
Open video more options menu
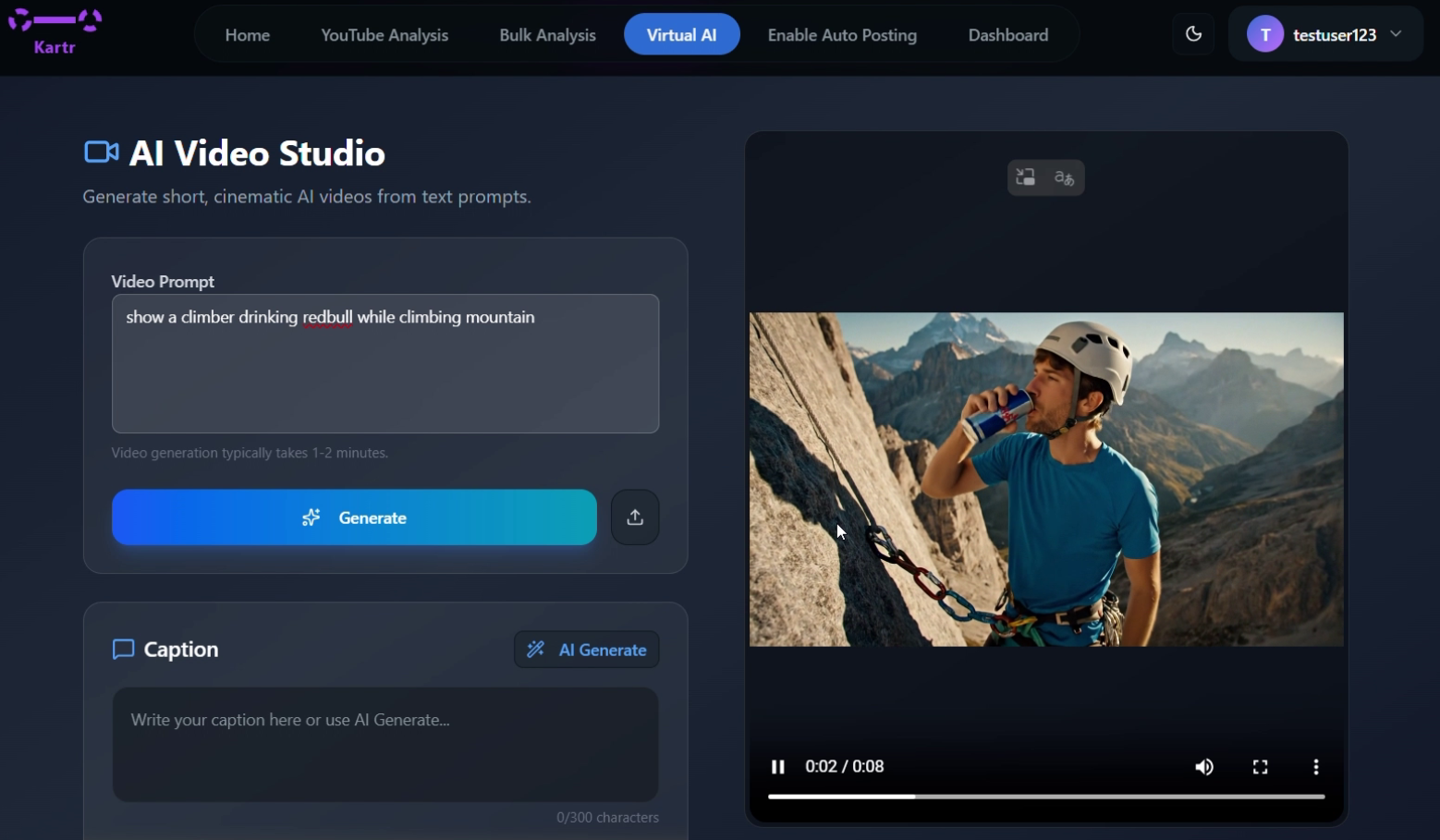pos(1316,767)
